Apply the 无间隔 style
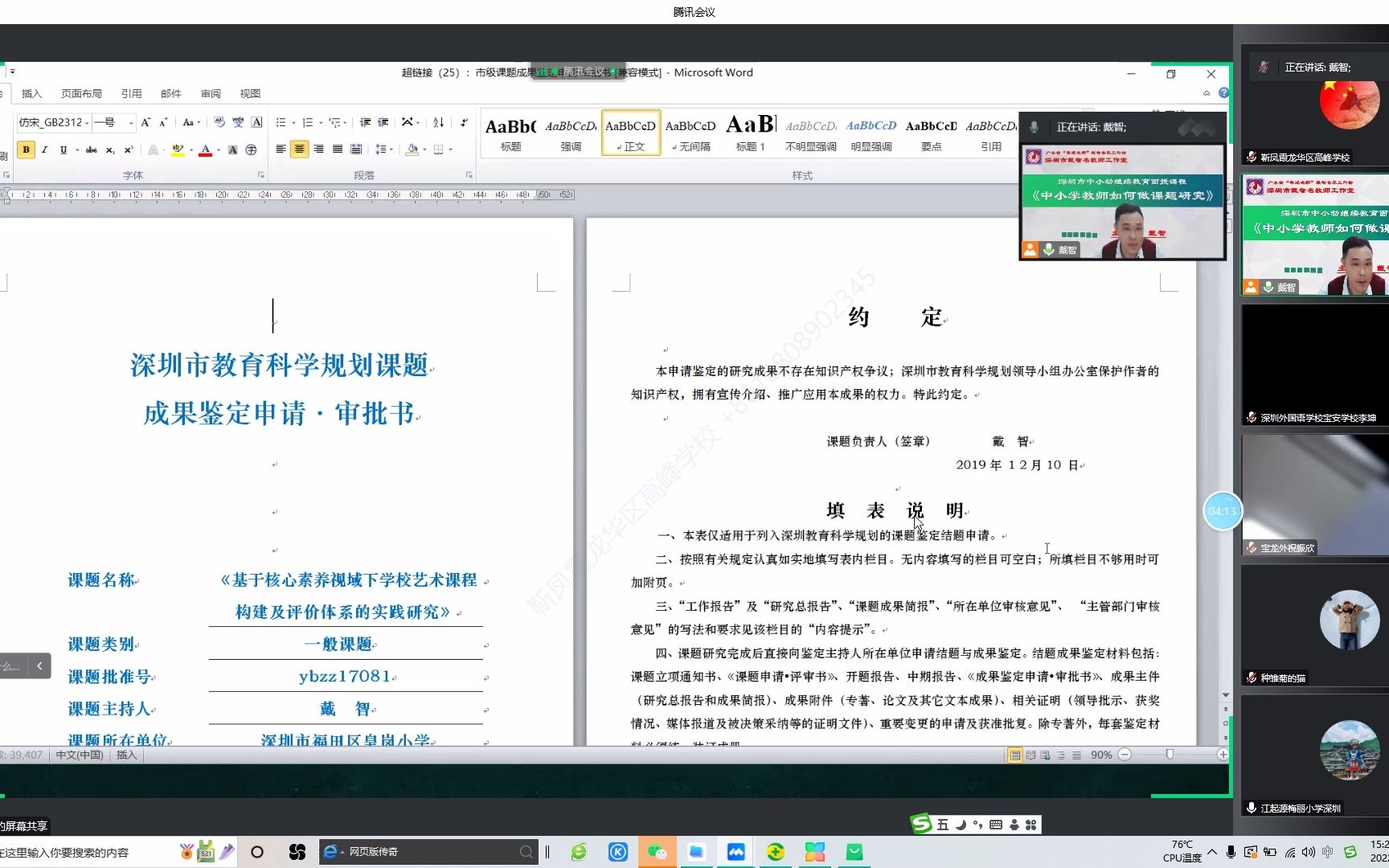The width and height of the screenshot is (1389, 868). tap(690, 134)
